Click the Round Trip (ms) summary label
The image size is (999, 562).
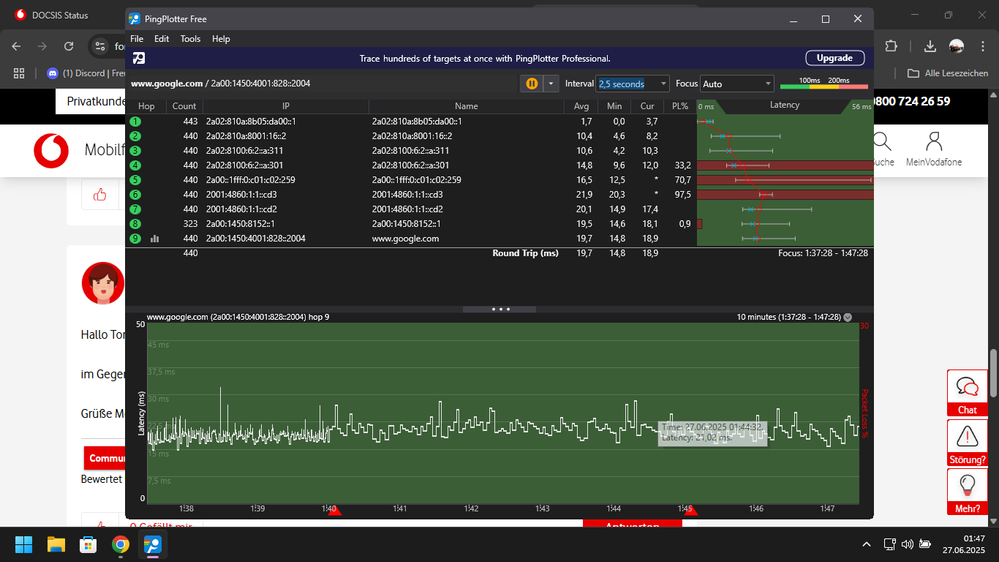(x=525, y=253)
